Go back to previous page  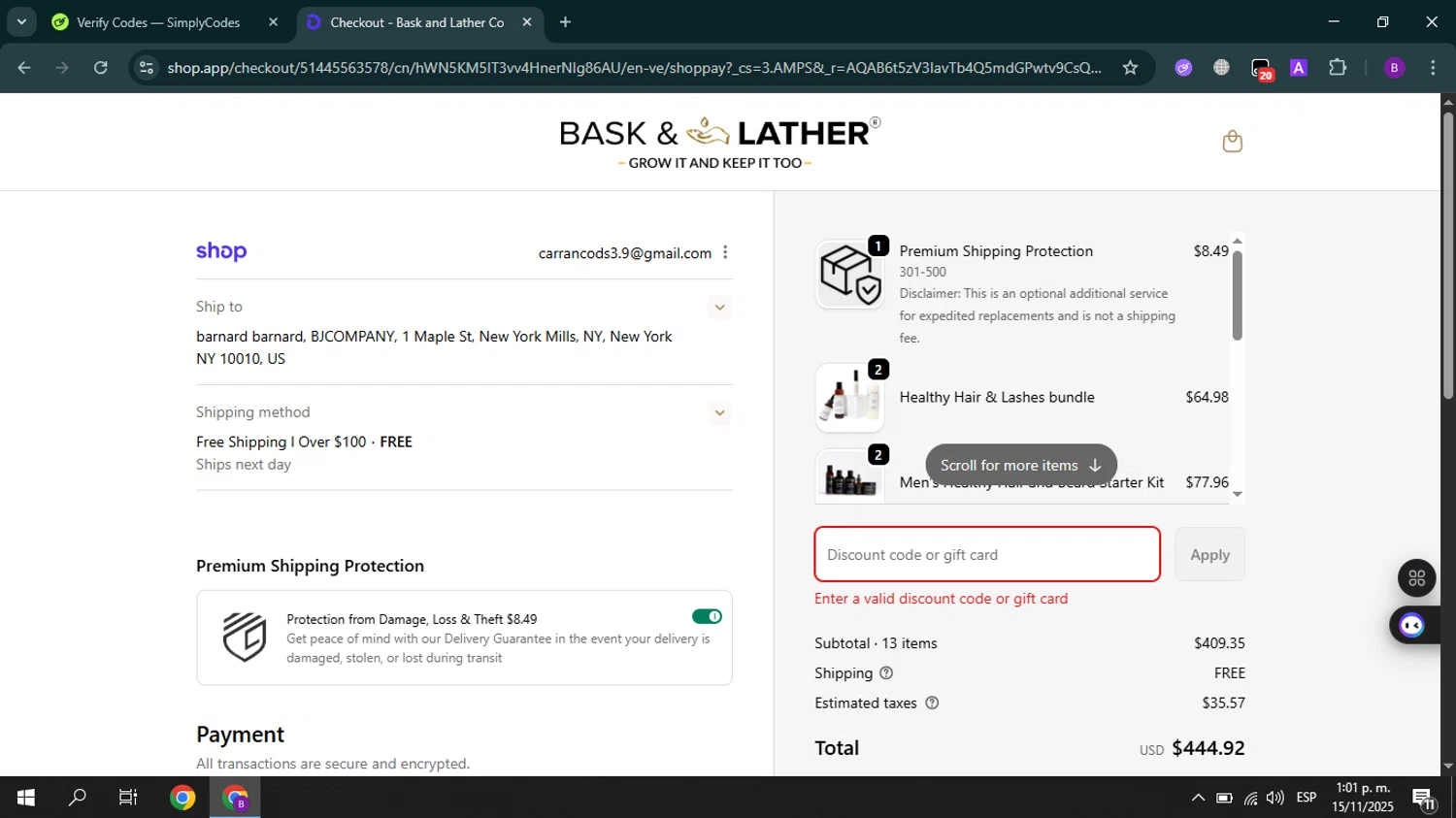[x=24, y=67]
